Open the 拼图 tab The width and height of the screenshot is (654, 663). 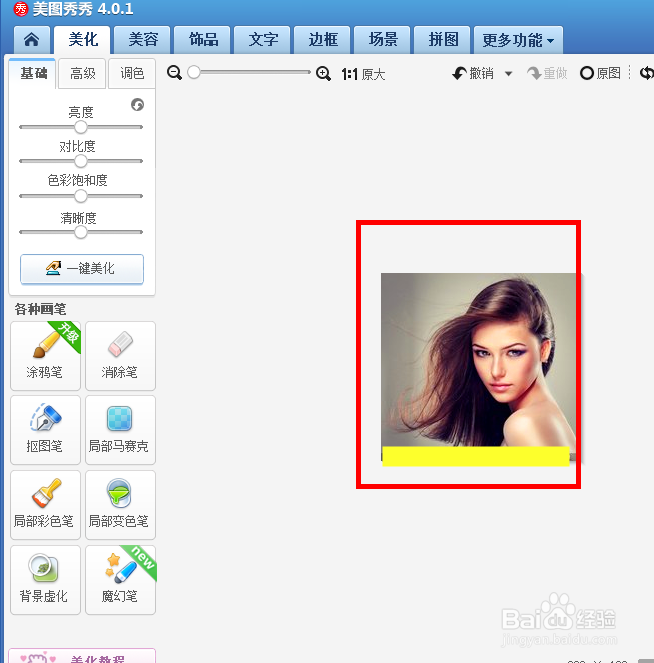pos(443,40)
